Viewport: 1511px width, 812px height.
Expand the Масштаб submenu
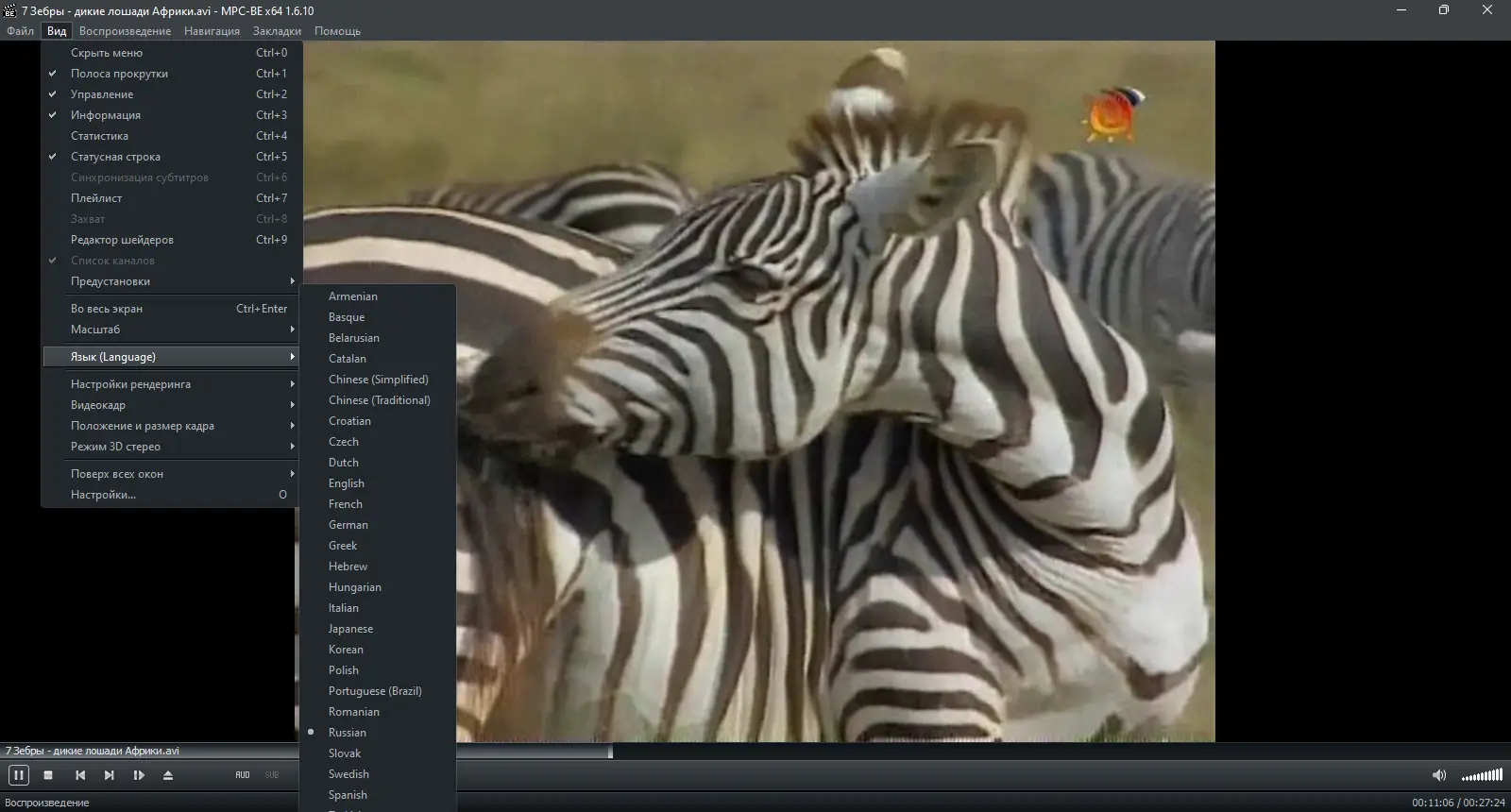pyautogui.click(x=172, y=330)
